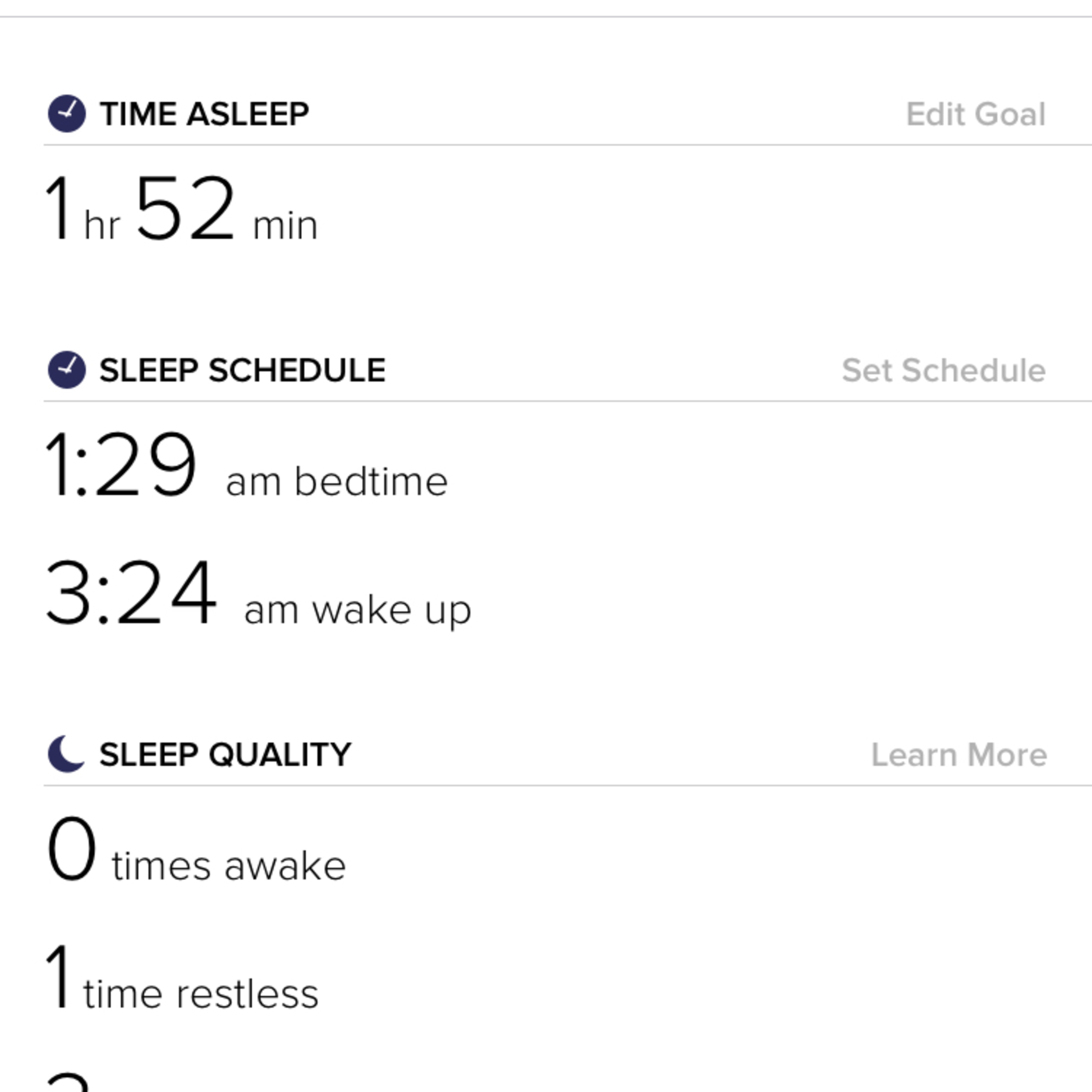Click the 'am wake up' label
Image resolution: width=1092 pixels, height=1092 pixels.
[x=357, y=610]
